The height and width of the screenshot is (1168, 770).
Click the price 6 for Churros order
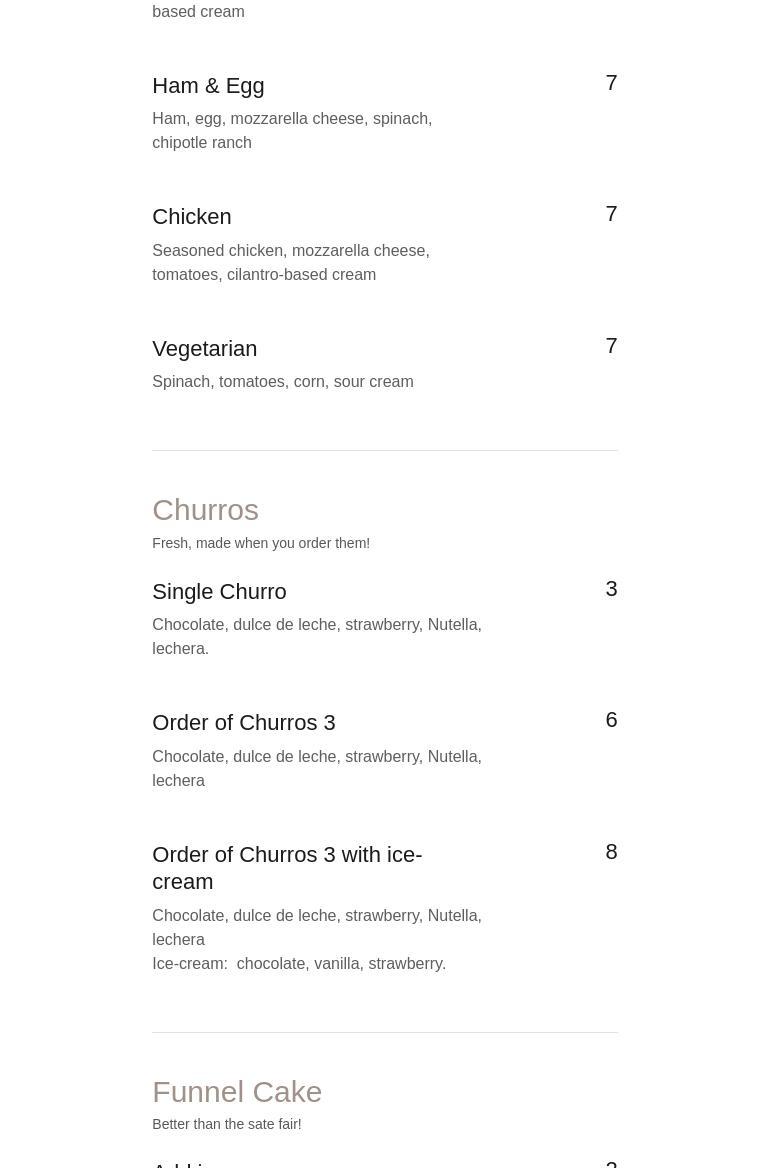pyautogui.click(x=611, y=720)
